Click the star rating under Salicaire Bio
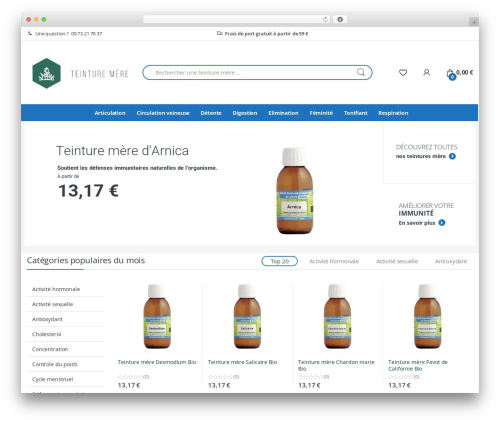 point(220,377)
